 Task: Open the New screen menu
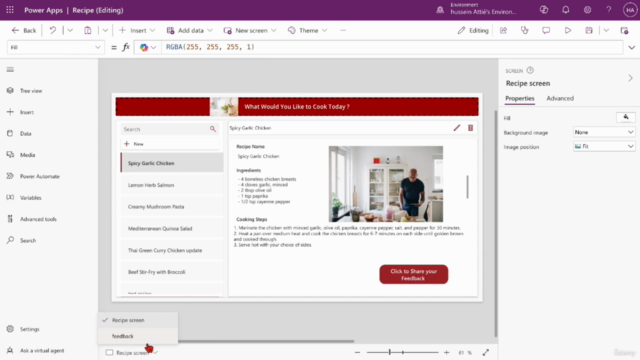[x=250, y=31]
